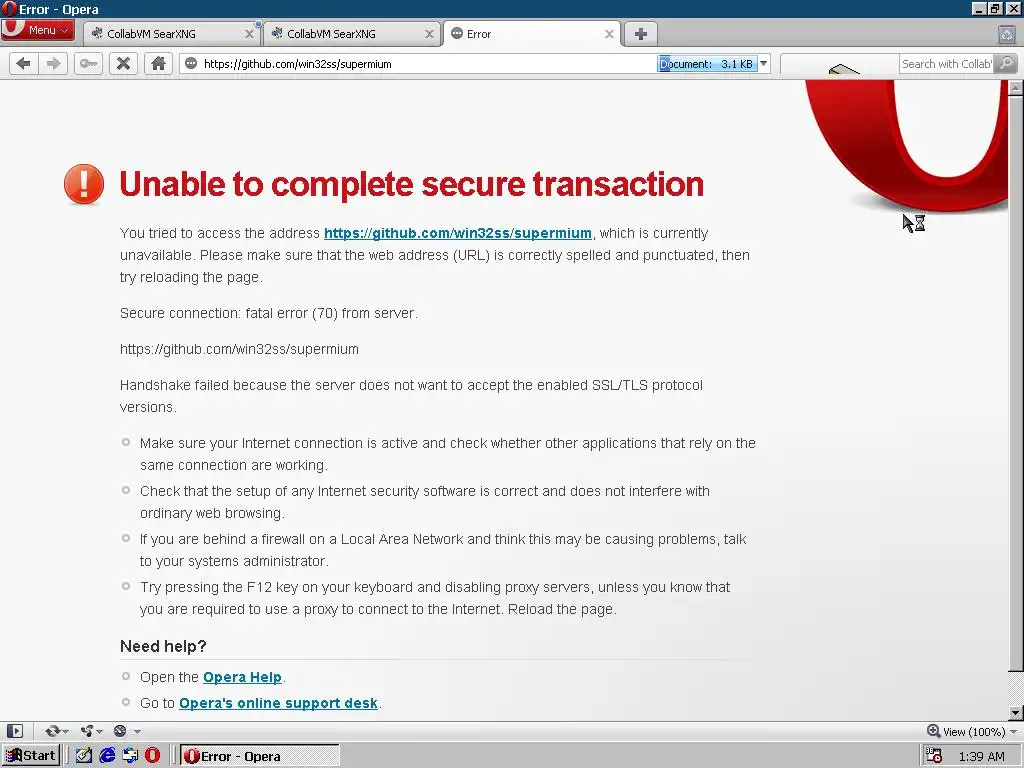Expand the address bar dropdown arrow
Image resolution: width=1024 pixels, height=768 pixels.
(763, 63)
